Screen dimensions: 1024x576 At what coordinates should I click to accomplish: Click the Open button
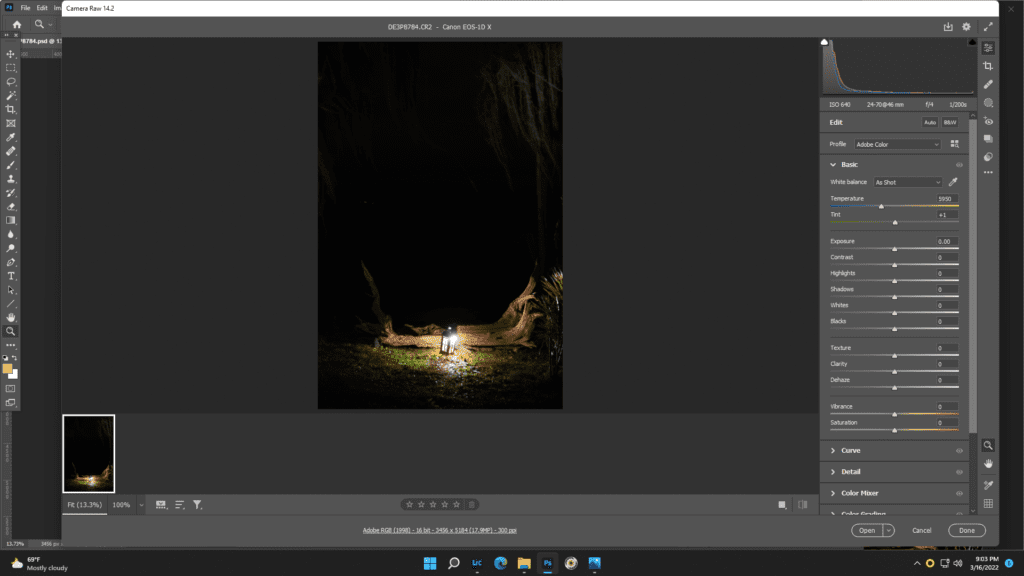coord(867,530)
